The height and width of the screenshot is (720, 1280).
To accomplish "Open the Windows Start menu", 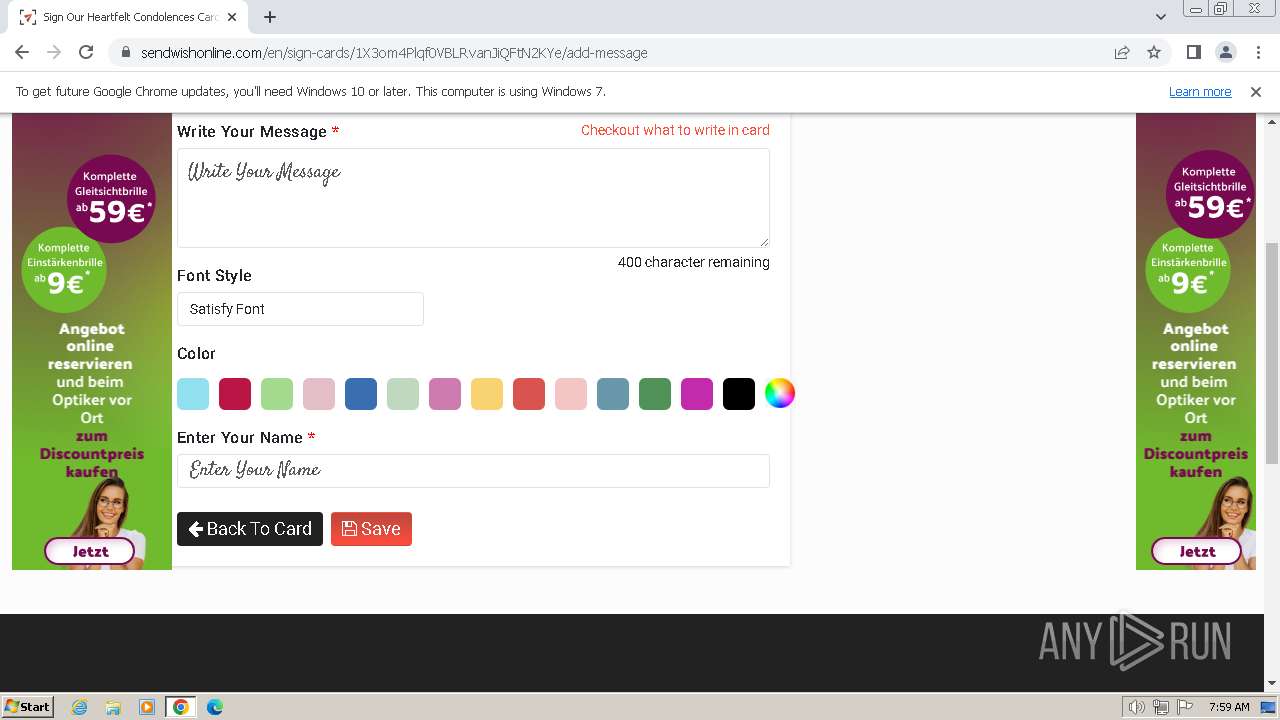I will coord(27,707).
